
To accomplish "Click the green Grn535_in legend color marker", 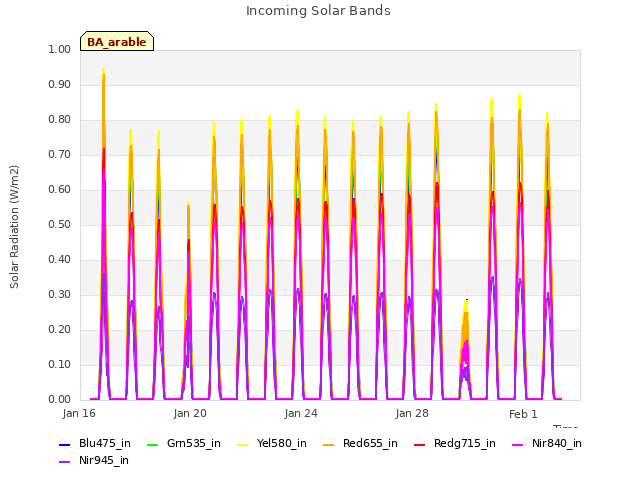I will (152, 444).
